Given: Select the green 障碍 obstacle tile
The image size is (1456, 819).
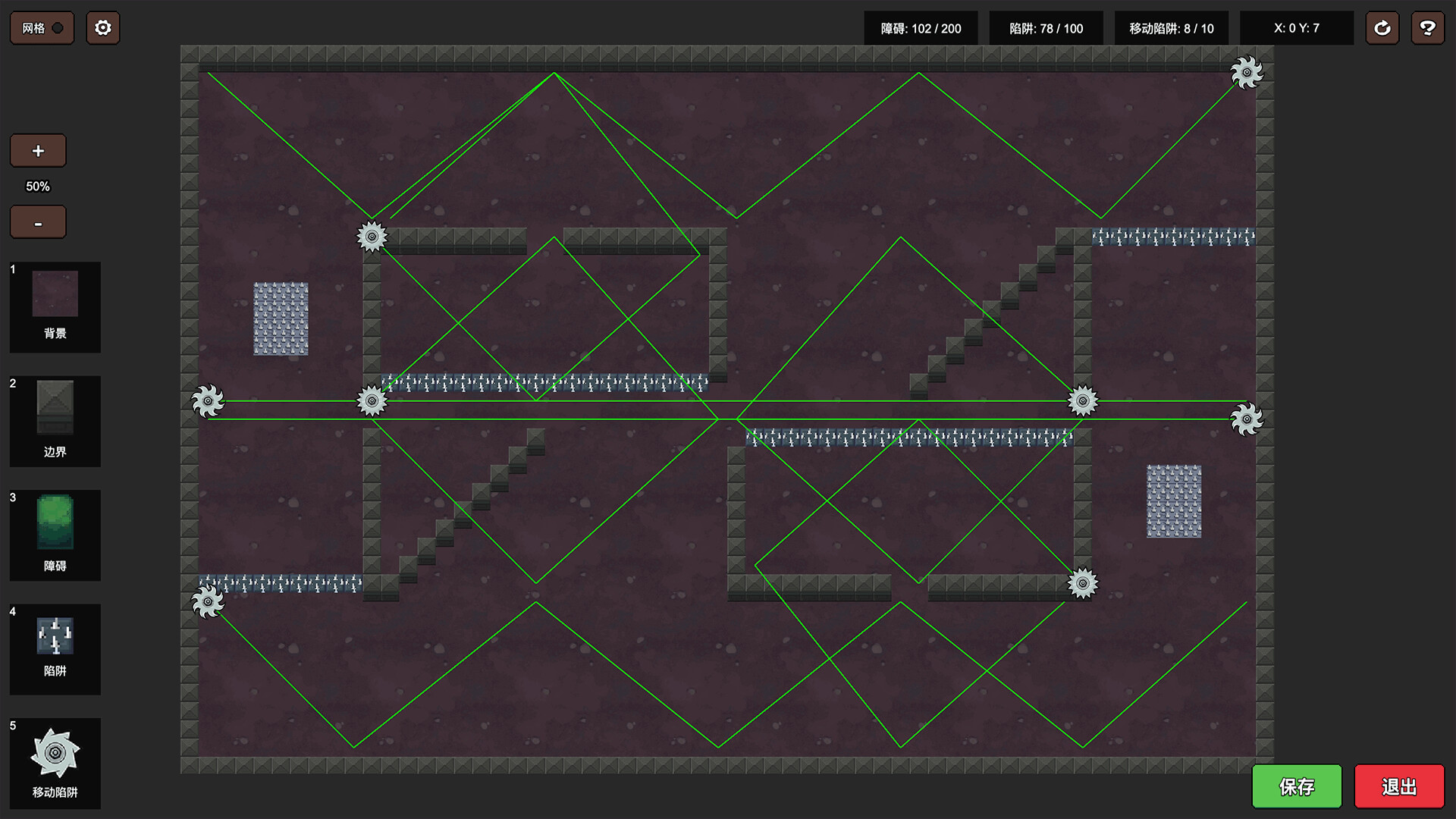Looking at the screenshot, I should (55, 534).
